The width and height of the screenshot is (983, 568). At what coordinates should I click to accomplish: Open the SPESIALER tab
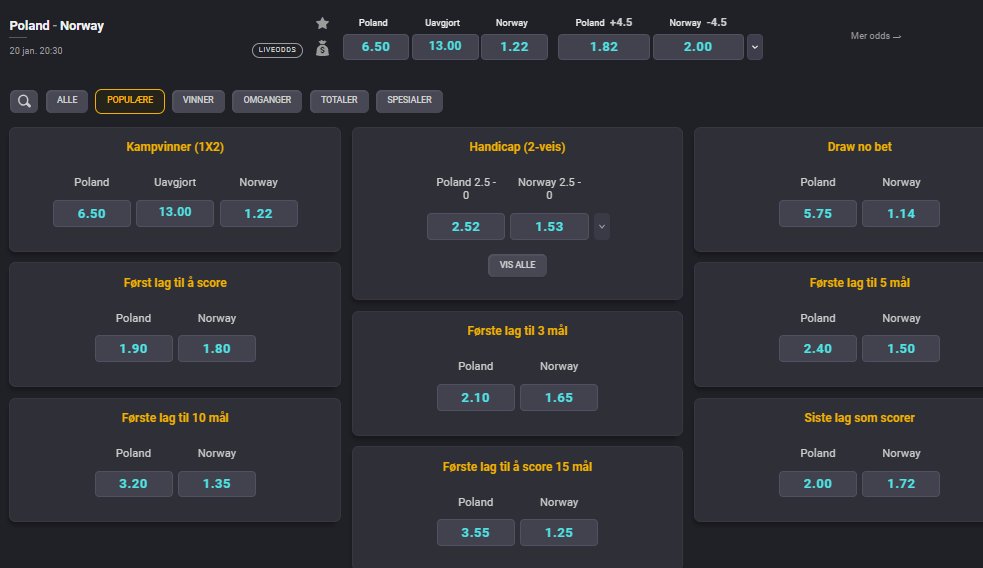pos(409,100)
